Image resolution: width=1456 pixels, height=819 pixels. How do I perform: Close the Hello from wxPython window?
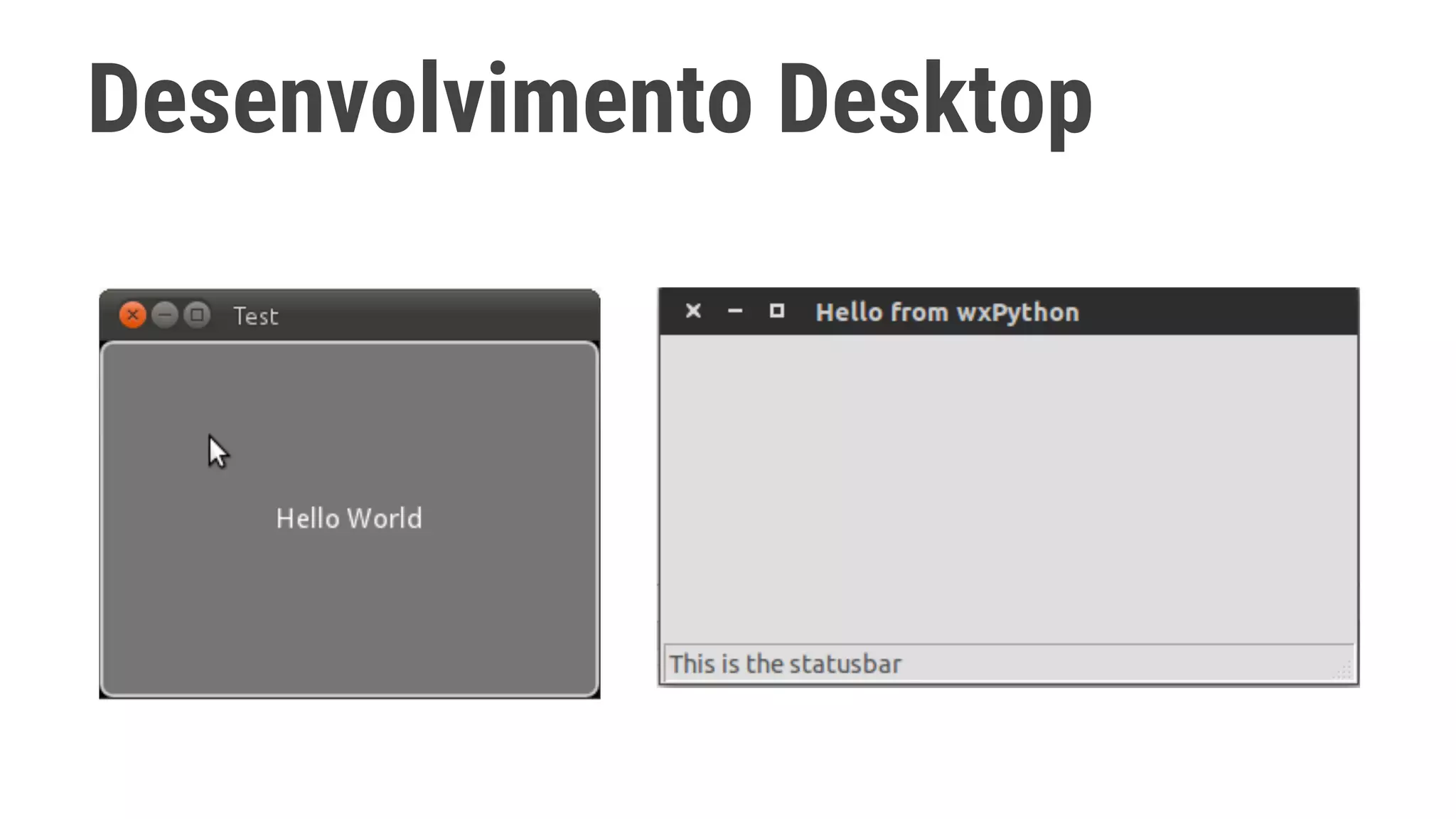[x=693, y=311]
